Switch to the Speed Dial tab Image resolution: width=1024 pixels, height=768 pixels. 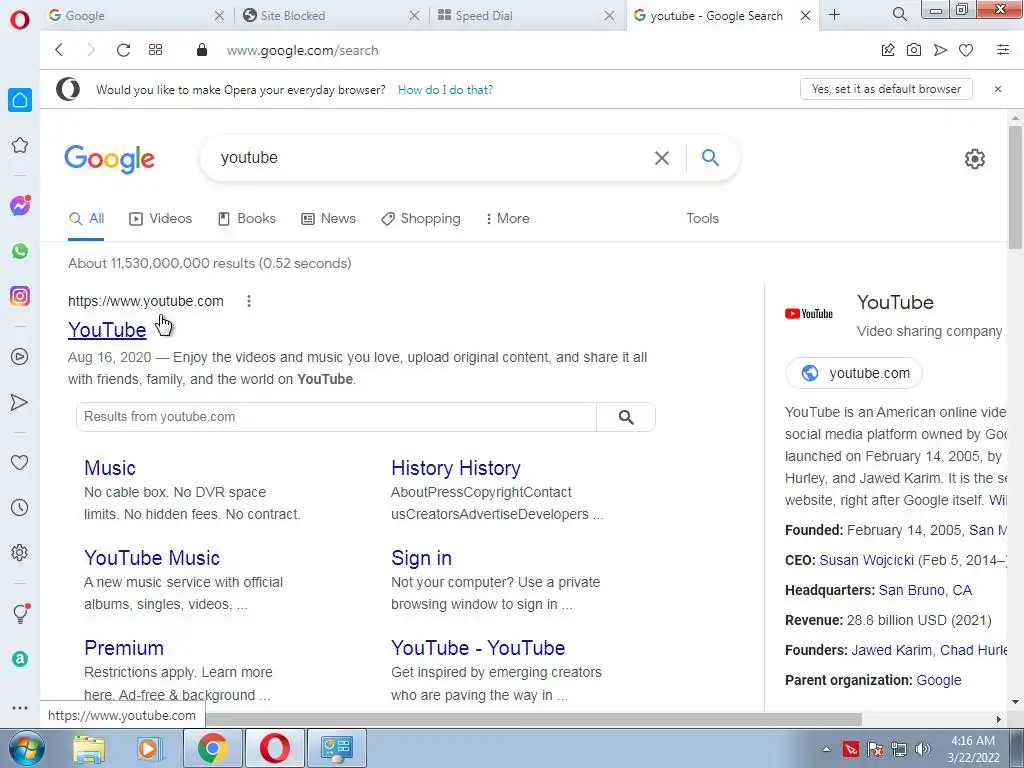tap(526, 15)
